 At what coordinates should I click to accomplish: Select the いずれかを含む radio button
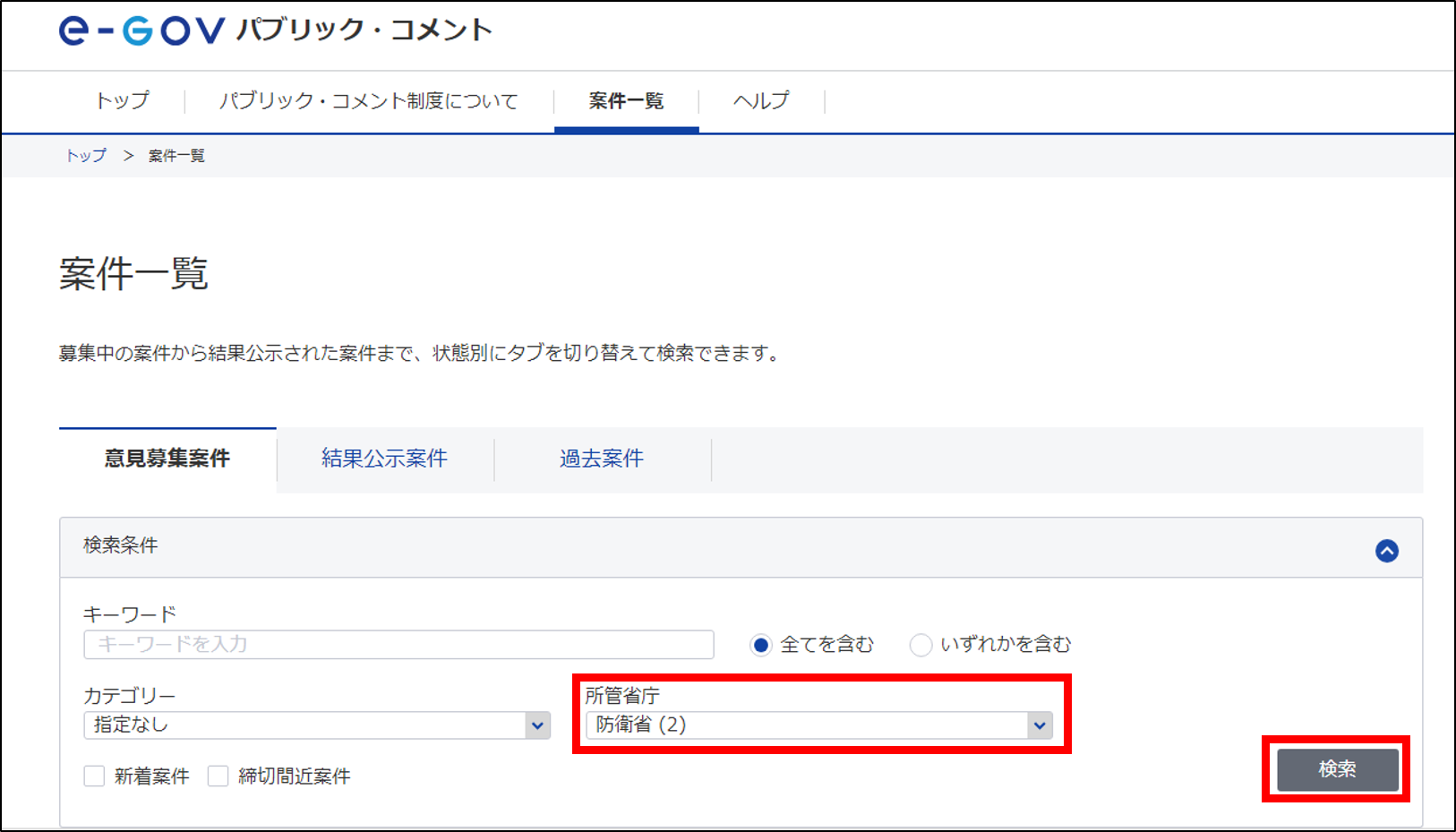921,645
